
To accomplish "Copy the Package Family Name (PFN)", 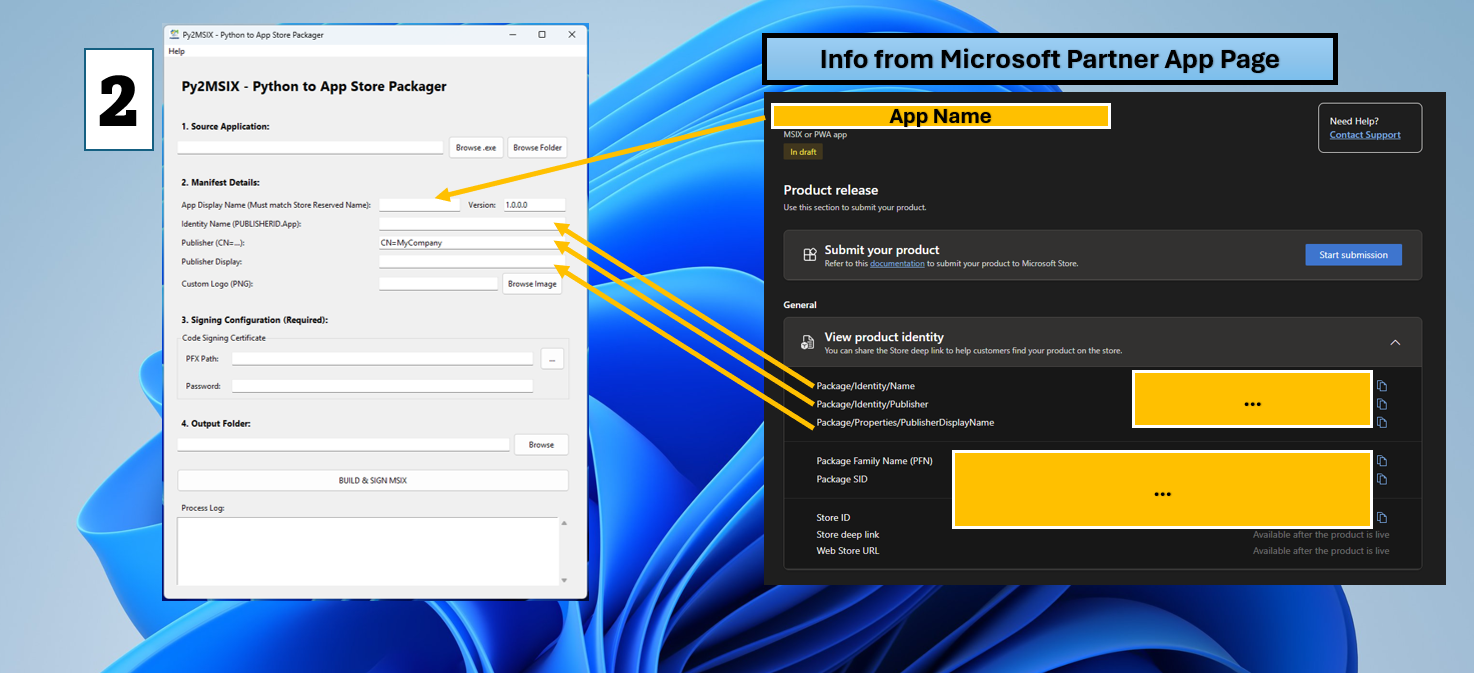I will pos(1381,460).
